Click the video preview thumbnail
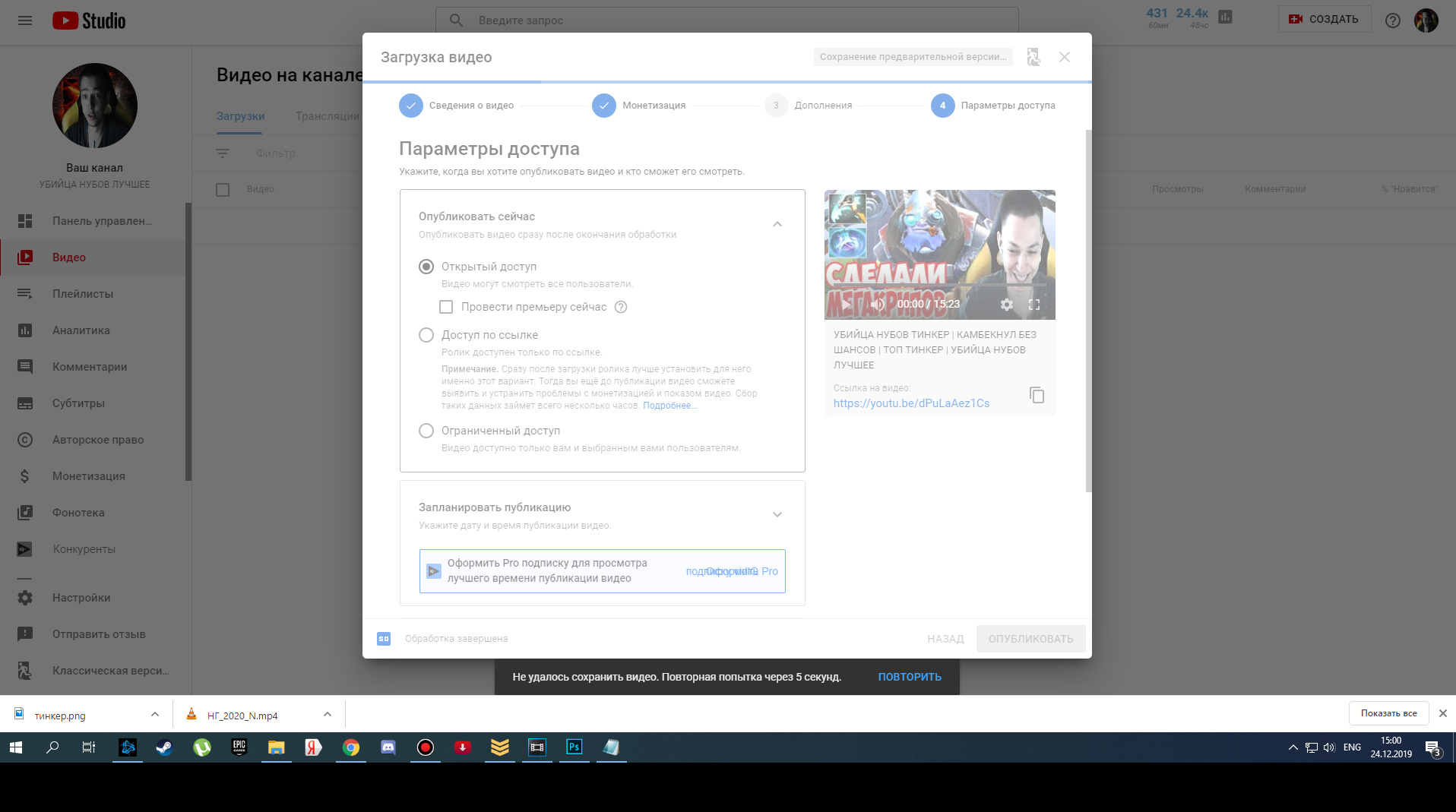 point(939,254)
